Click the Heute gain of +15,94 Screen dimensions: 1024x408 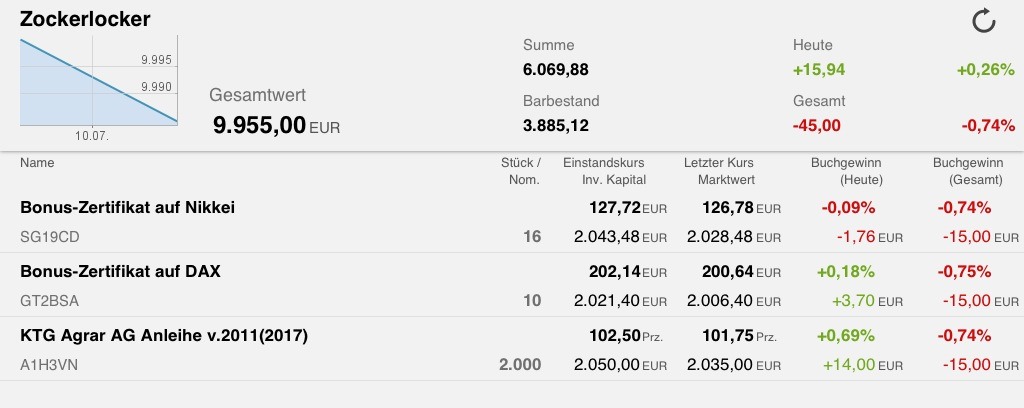click(817, 69)
